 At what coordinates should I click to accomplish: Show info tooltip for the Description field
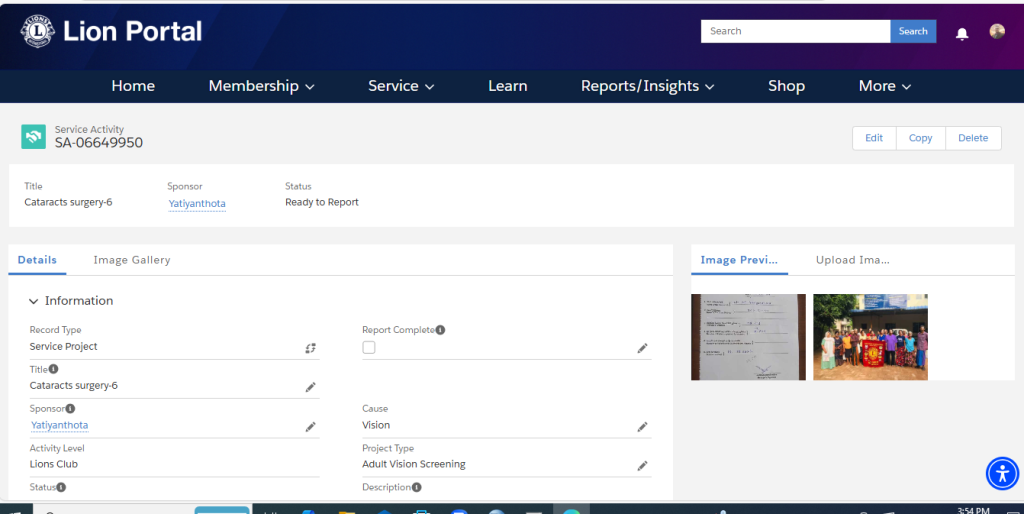coord(417,487)
